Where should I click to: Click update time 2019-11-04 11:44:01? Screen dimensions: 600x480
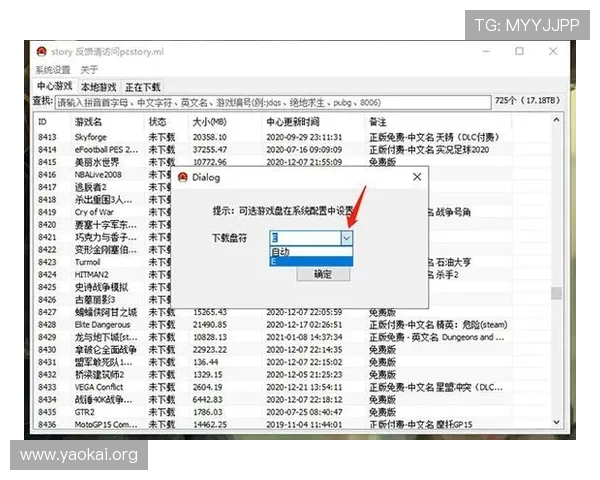point(304,424)
